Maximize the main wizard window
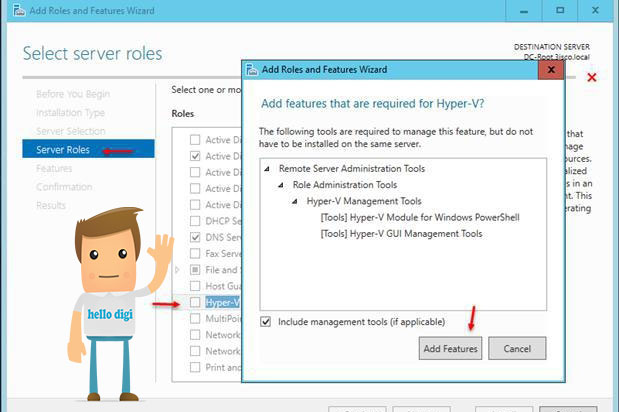 [x=560, y=11]
